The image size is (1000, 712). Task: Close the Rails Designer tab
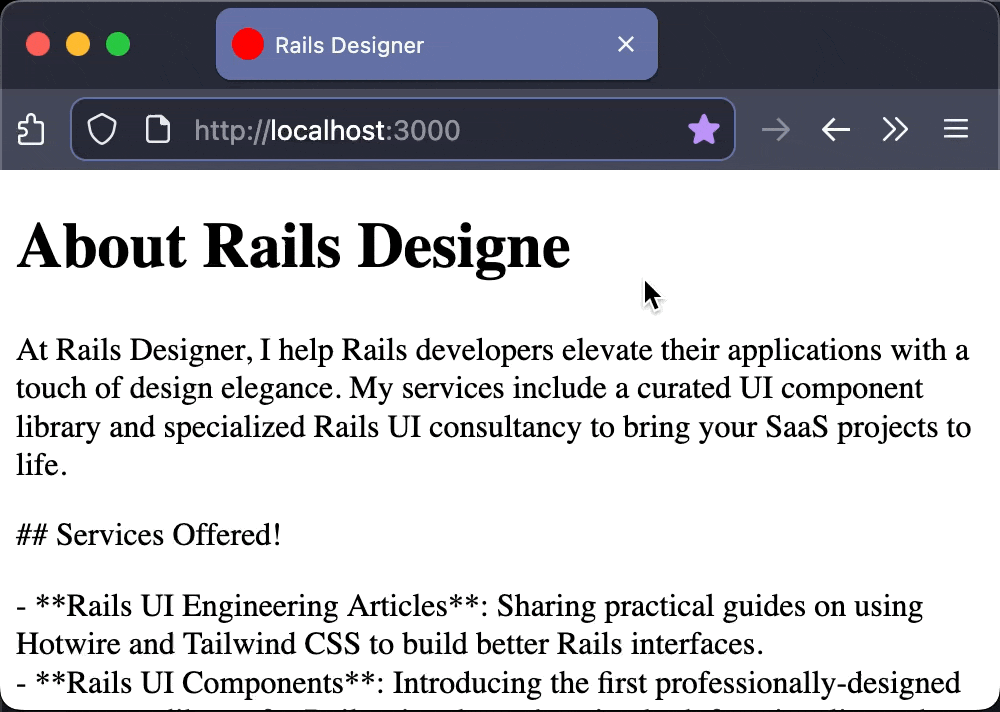[626, 45]
